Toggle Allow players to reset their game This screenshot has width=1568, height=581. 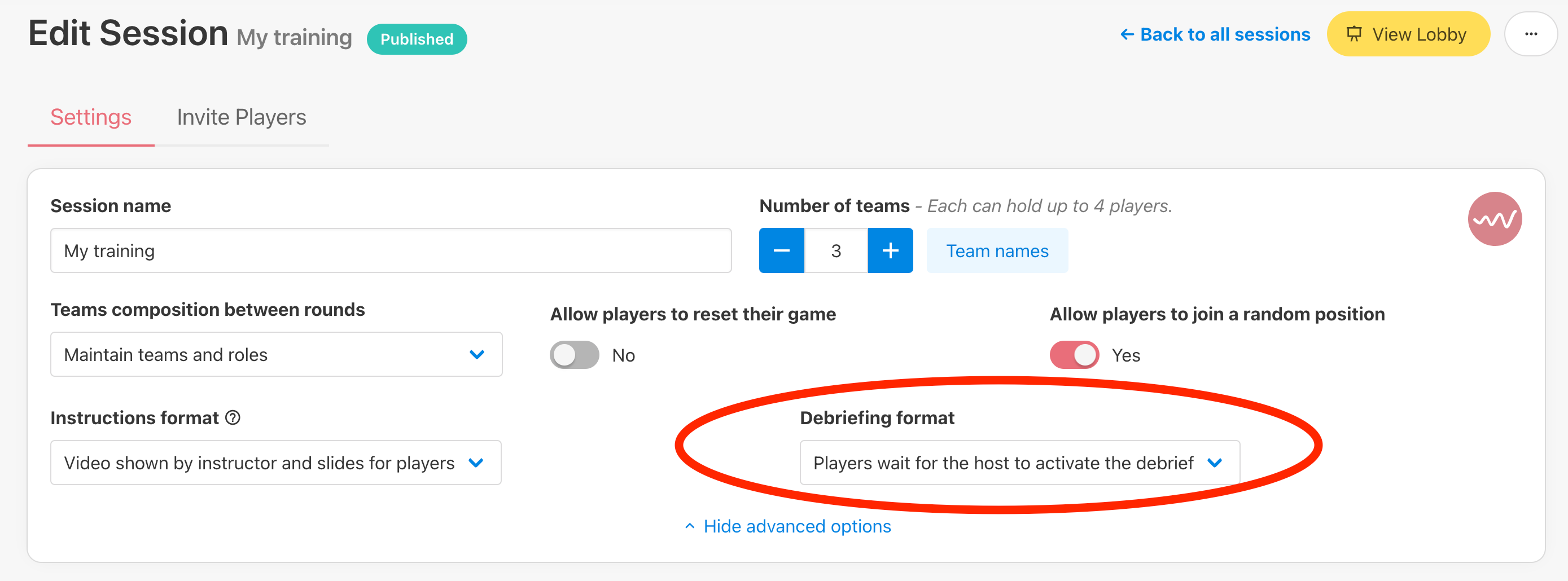pyautogui.click(x=574, y=355)
